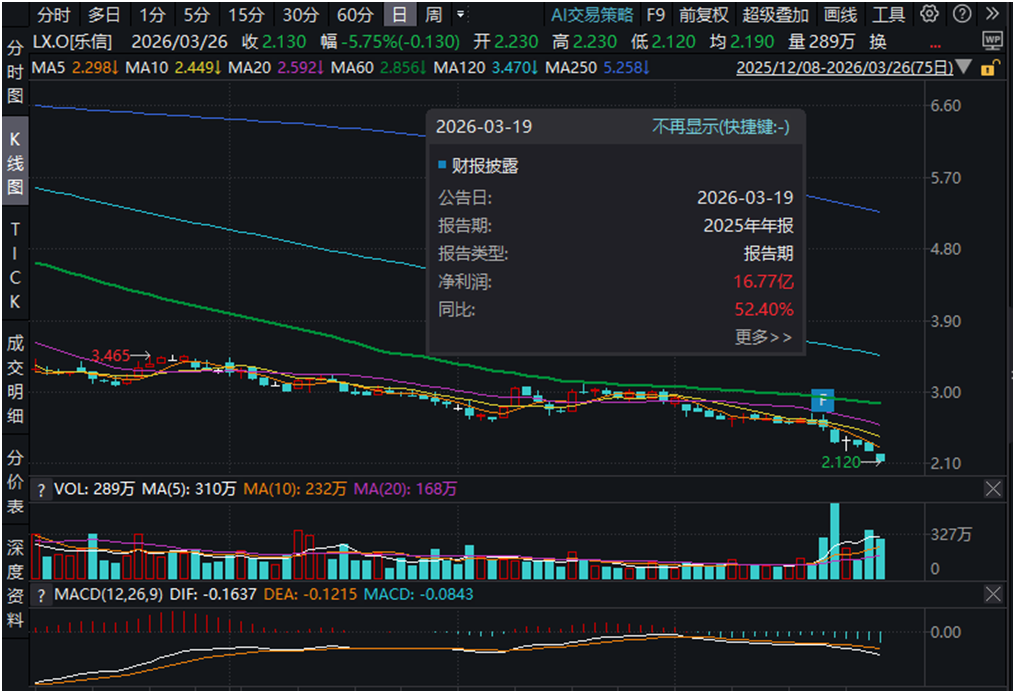Toggle the yellow date range lock icon
The width and height of the screenshot is (1015, 693).
pos(989,68)
